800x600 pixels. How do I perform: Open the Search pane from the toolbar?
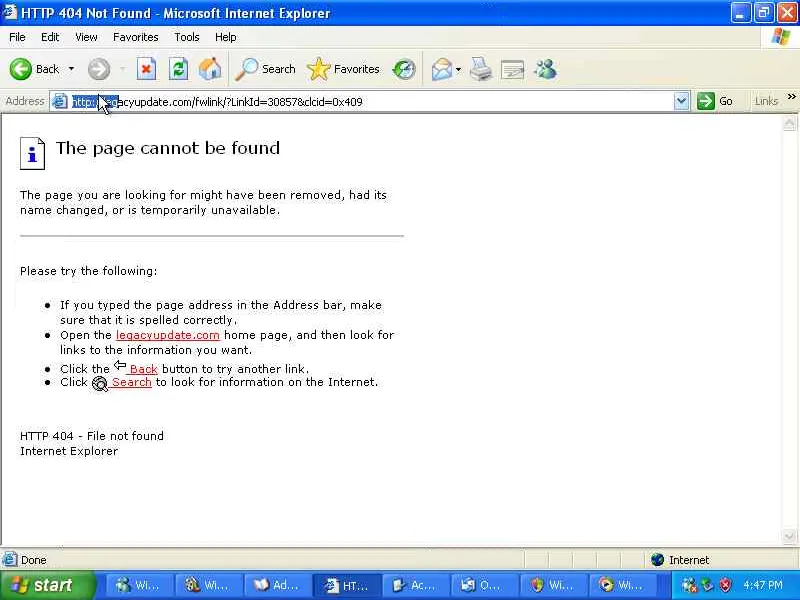click(265, 69)
